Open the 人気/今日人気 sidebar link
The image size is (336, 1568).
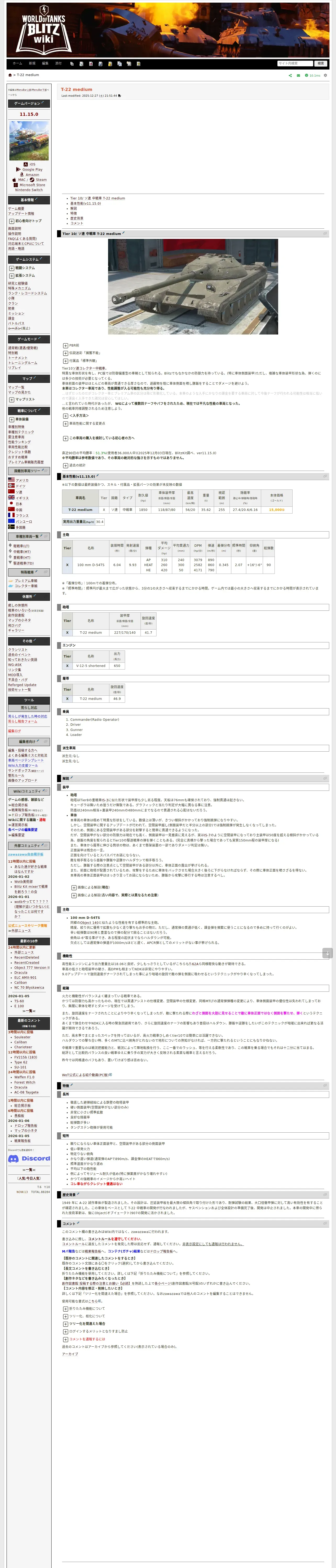tap(29, 1178)
